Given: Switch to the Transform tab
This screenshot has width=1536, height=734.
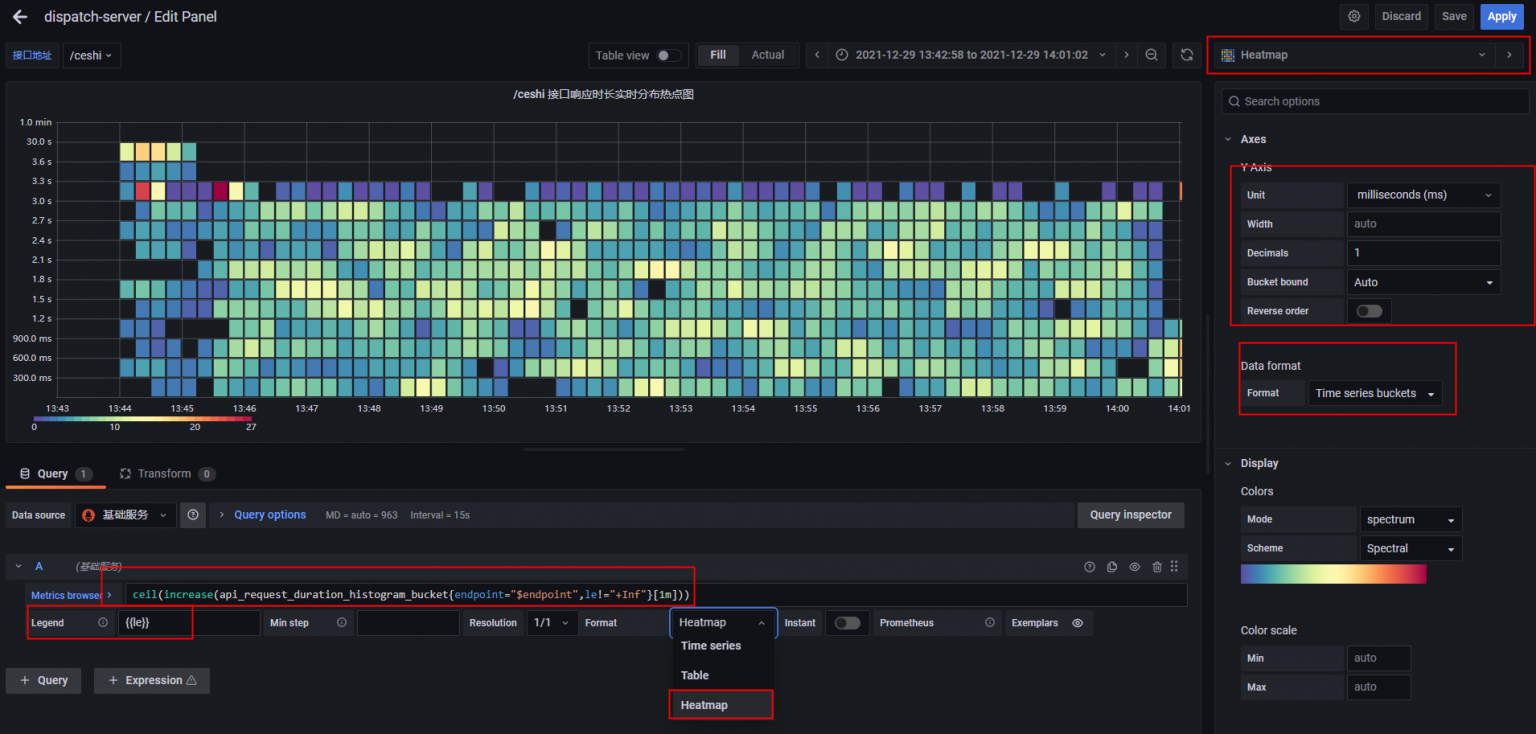Looking at the screenshot, I should 166,473.
